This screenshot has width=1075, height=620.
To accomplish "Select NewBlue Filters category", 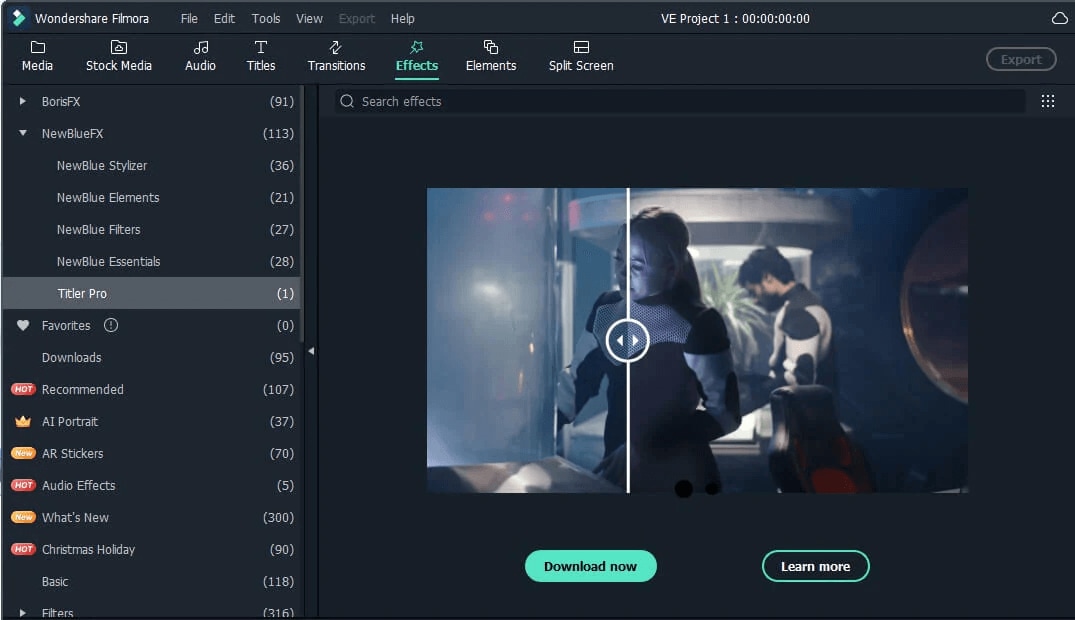I will click(151, 229).
